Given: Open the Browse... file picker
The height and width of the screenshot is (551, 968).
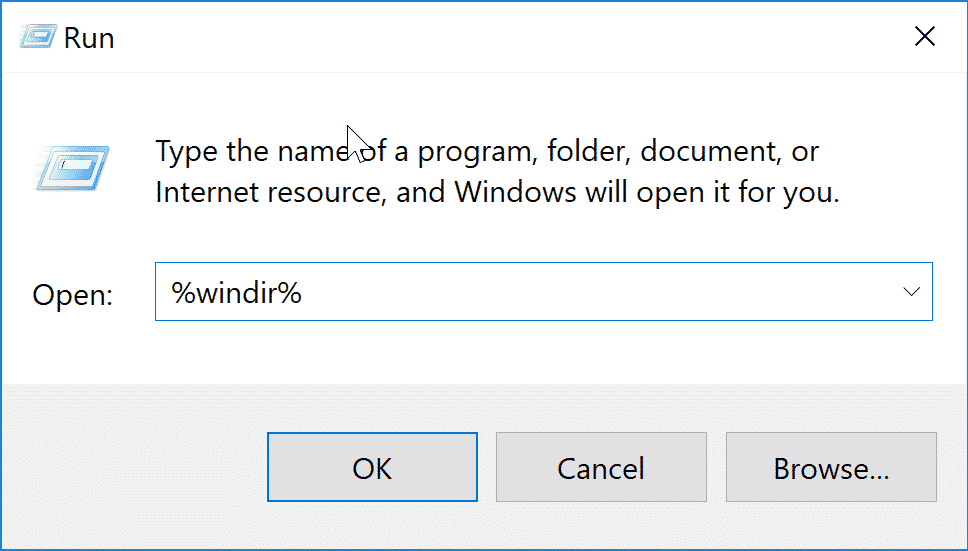Looking at the screenshot, I should click(831, 467).
